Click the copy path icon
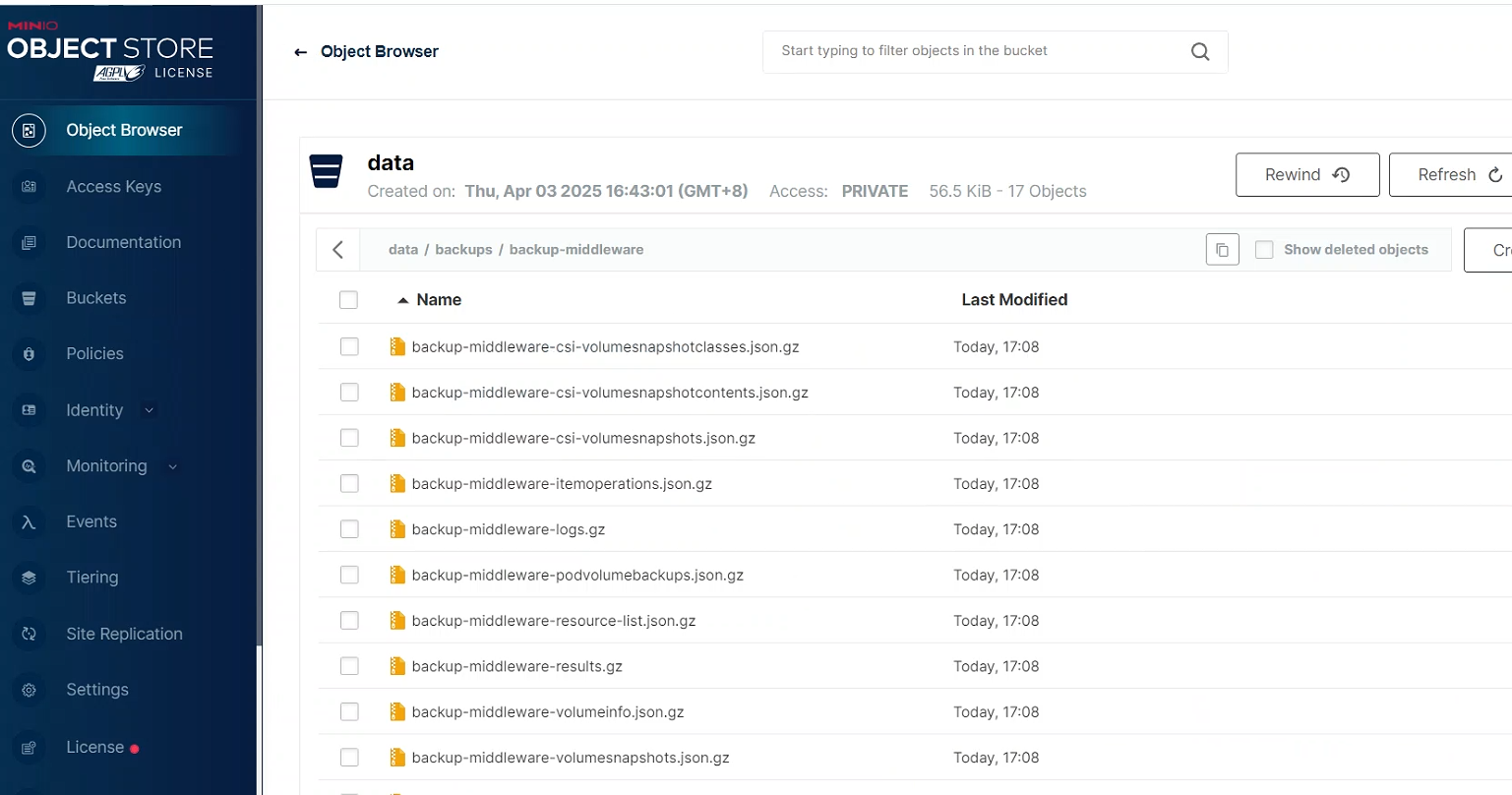Image resolution: width=1512 pixels, height=795 pixels. tap(1222, 250)
